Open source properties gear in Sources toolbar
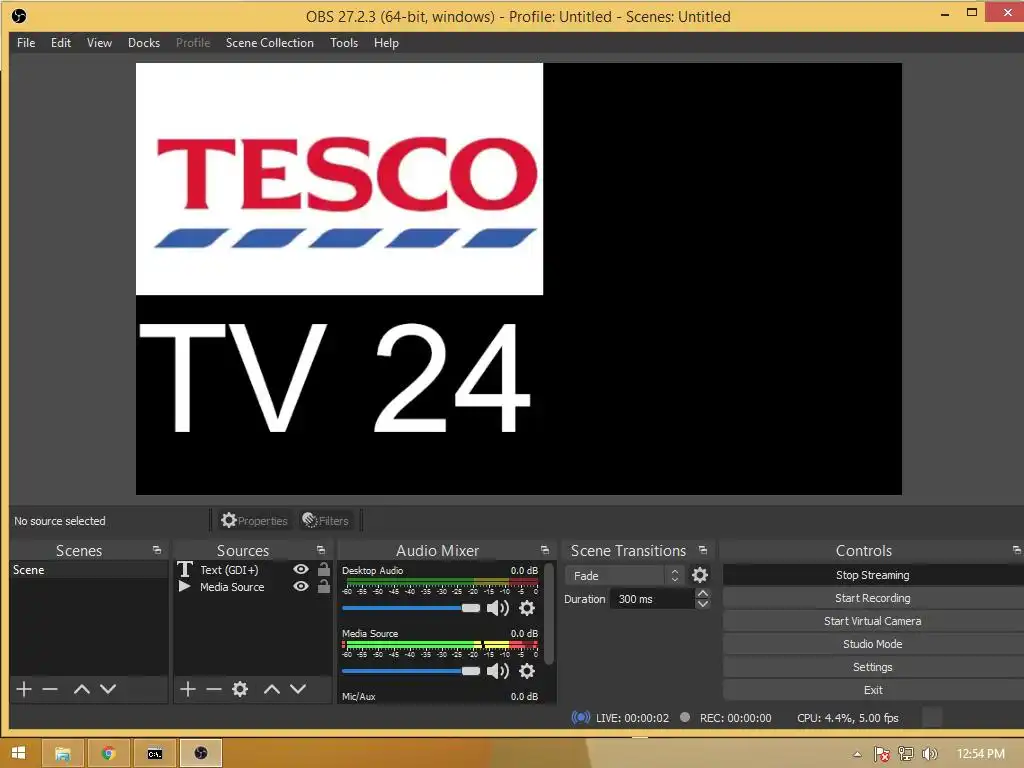 [240, 689]
